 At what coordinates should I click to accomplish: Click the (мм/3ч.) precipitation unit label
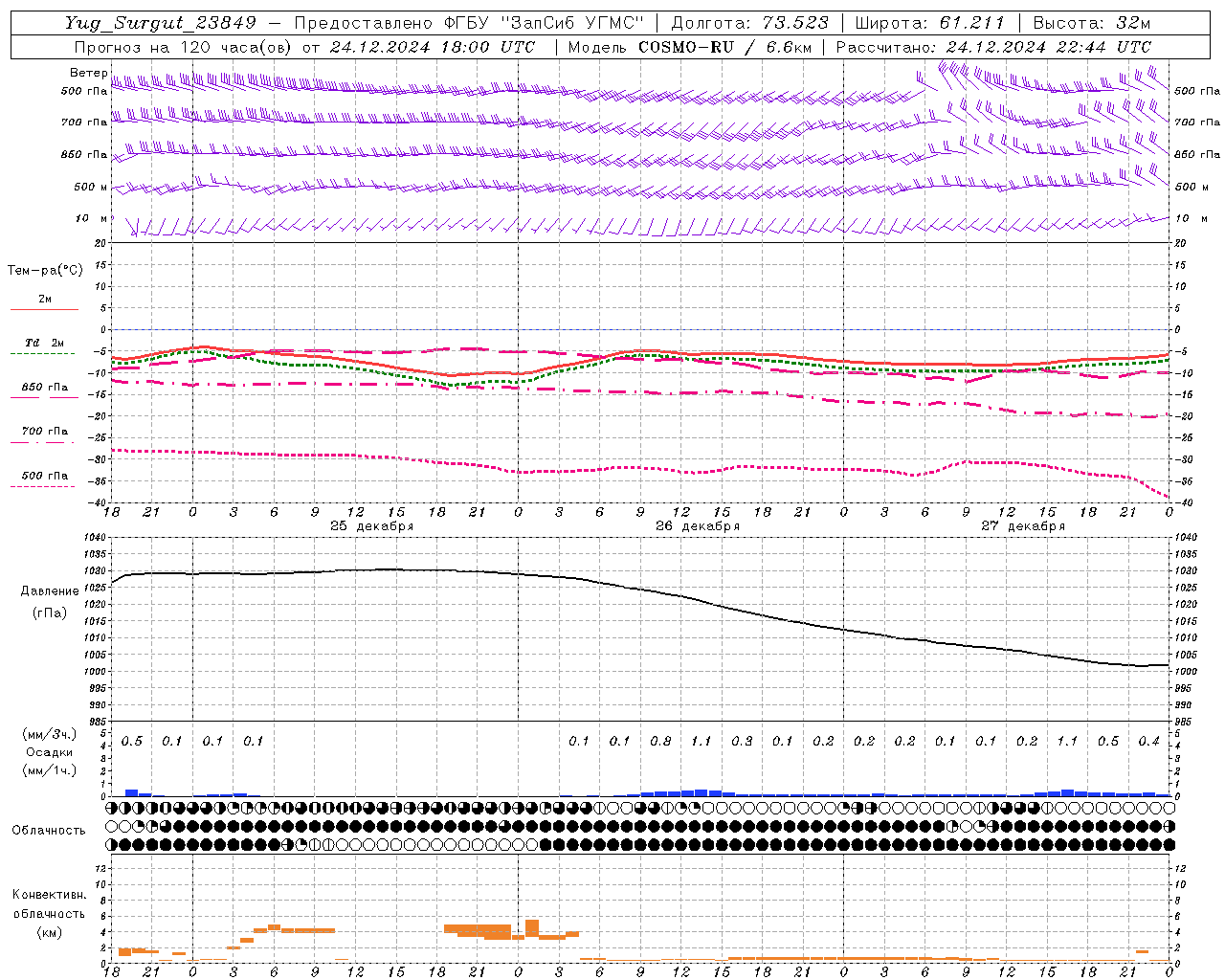(50, 734)
